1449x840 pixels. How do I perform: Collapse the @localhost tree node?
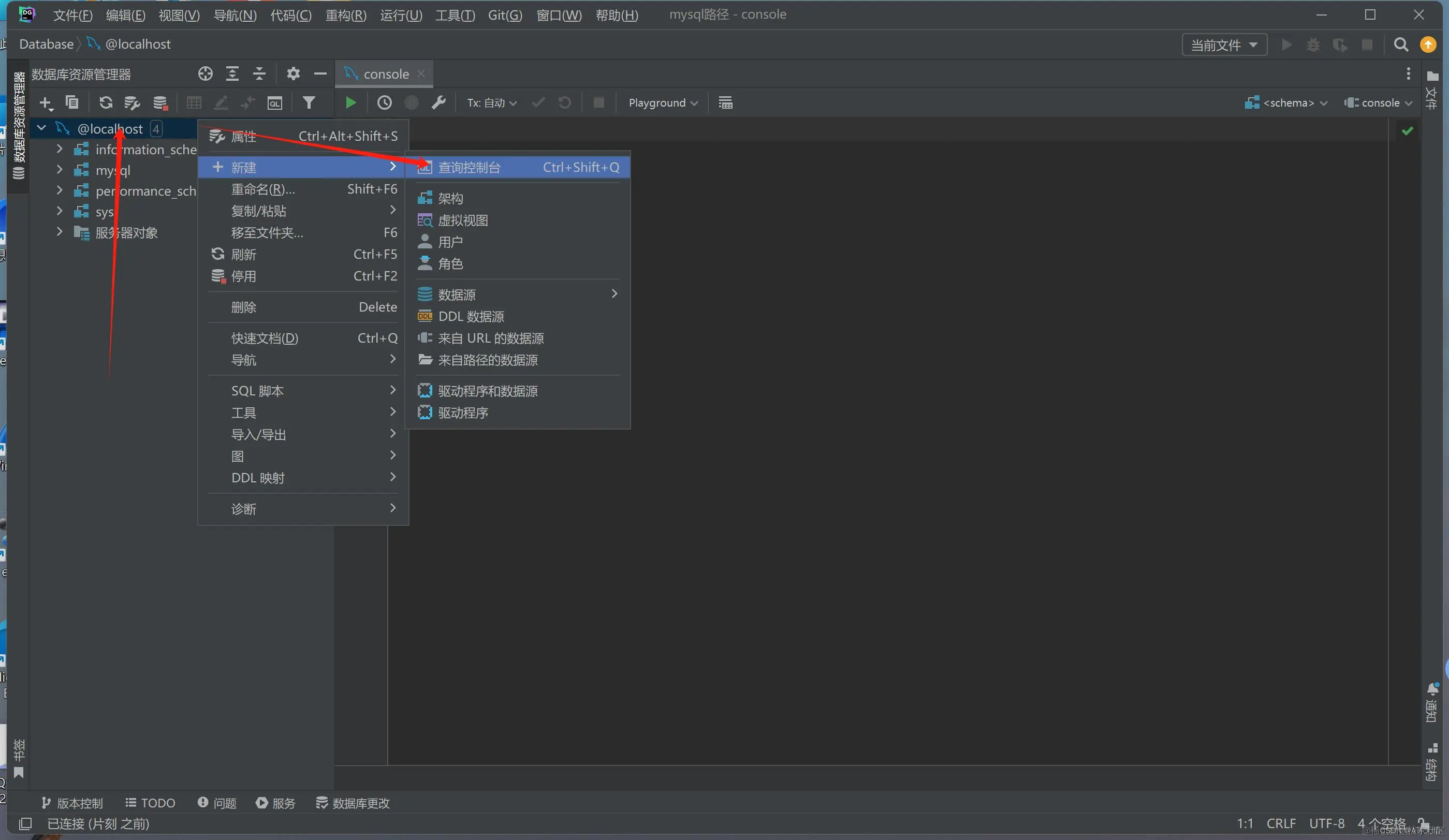(x=41, y=128)
